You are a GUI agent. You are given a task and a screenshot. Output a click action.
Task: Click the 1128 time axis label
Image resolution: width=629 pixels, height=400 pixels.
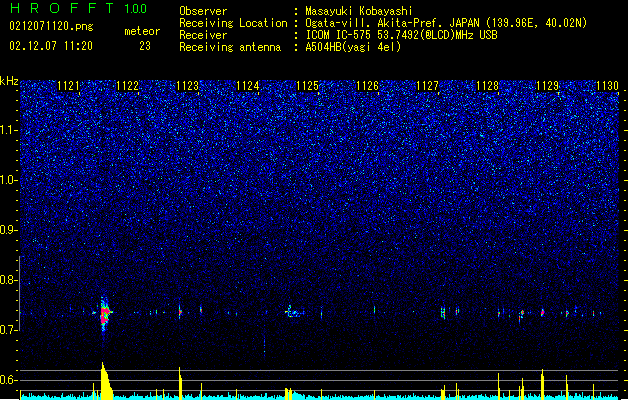pyautogui.click(x=487, y=86)
